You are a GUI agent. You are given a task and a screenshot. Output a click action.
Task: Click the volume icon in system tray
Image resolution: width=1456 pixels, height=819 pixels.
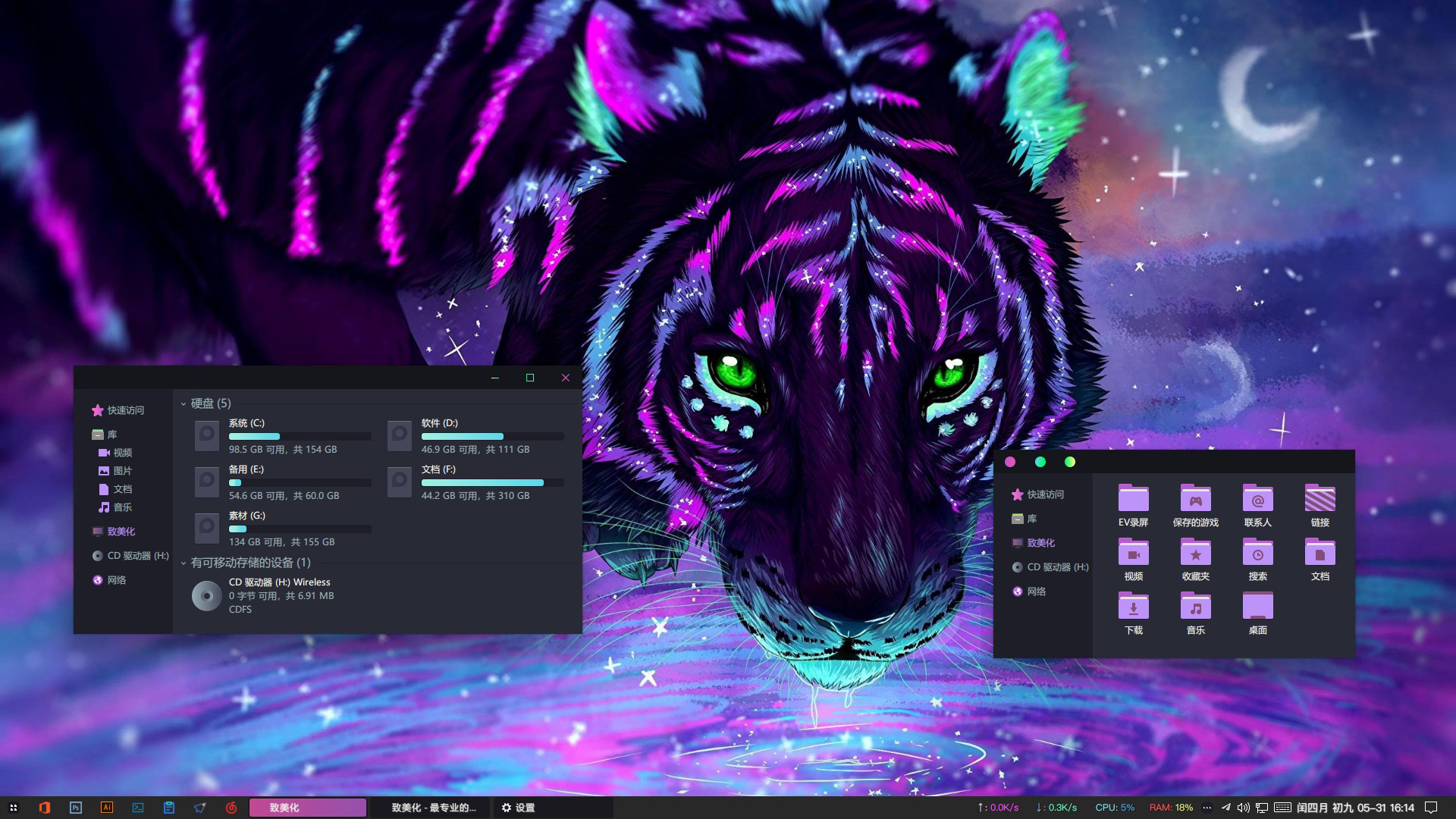pyautogui.click(x=1244, y=808)
